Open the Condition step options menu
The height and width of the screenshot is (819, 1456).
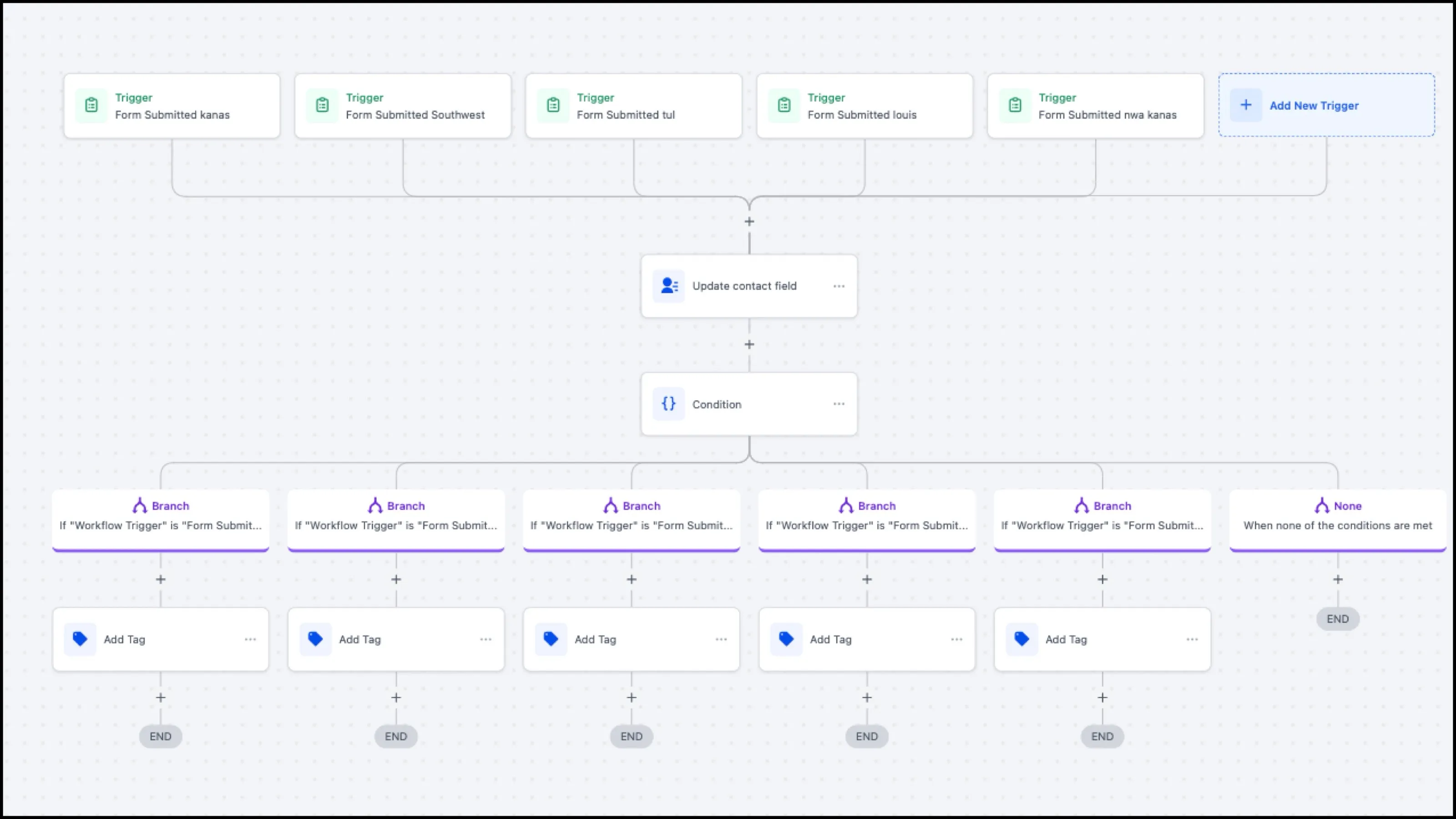[839, 404]
